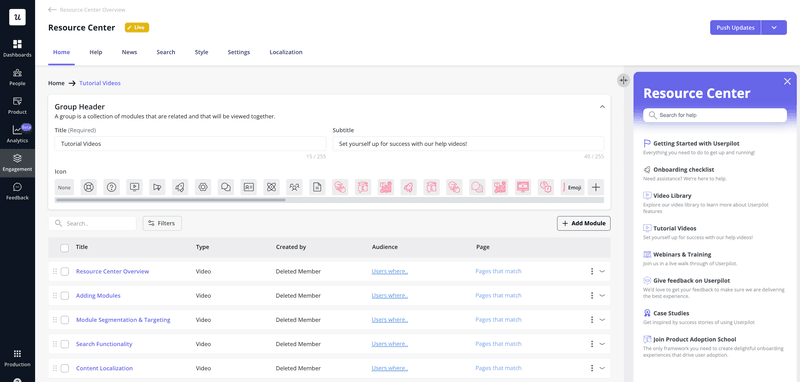Select the None icon option
This screenshot has width=800, height=382.
pyautogui.click(x=64, y=187)
